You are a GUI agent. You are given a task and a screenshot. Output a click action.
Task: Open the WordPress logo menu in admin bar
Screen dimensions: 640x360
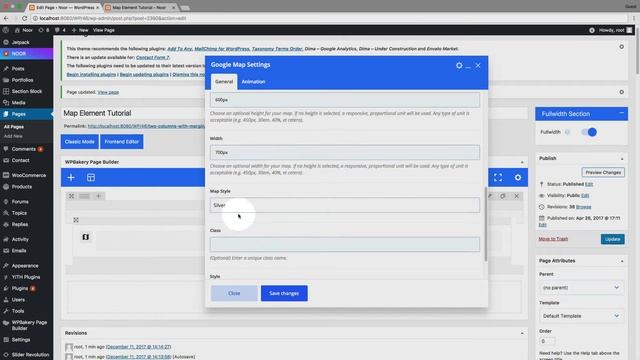coord(6,30)
